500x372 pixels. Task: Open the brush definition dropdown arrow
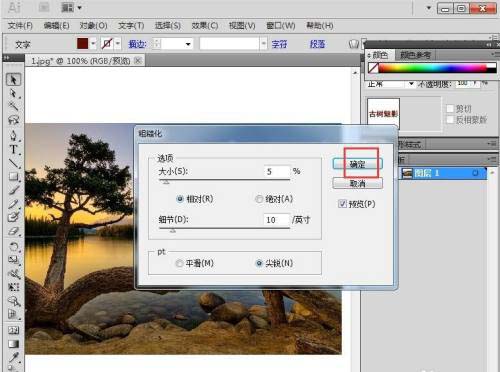tap(264, 44)
